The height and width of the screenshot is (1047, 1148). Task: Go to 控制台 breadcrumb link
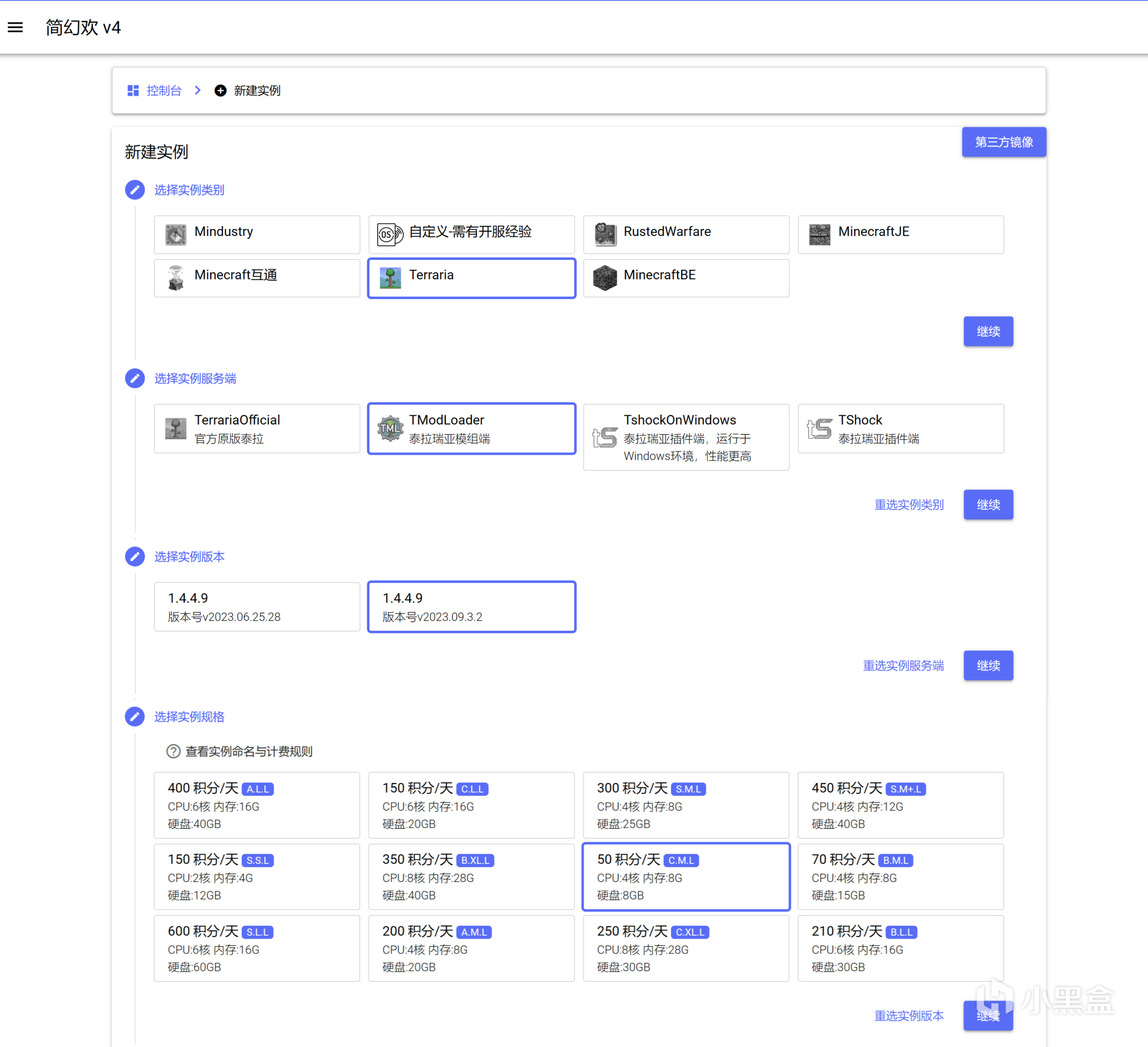164,91
